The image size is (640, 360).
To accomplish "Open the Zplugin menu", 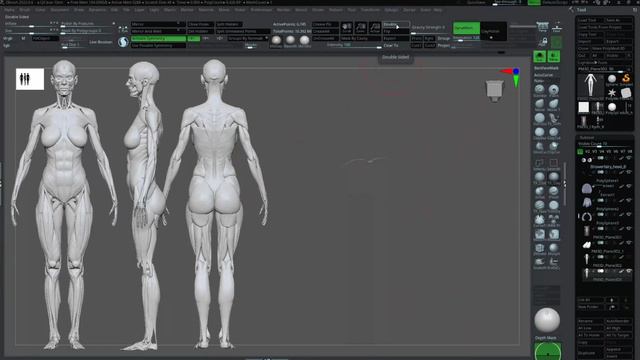I will click(x=391, y=10).
